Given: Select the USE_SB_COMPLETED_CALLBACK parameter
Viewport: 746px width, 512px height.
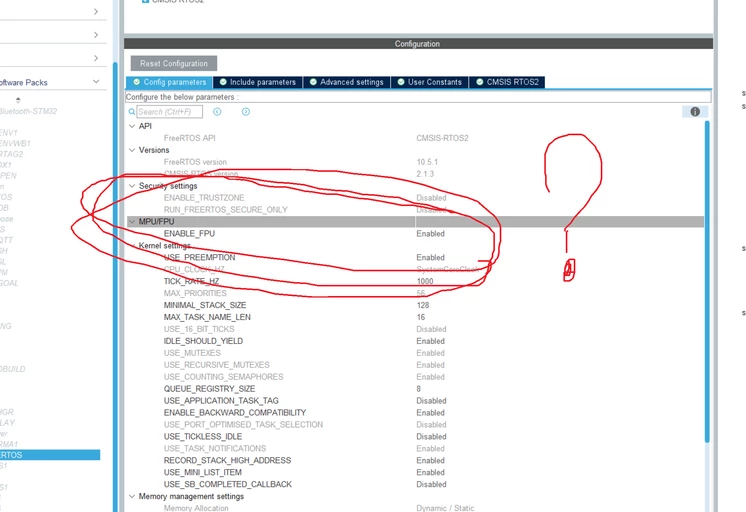Looking at the screenshot, I should click(227, 484).
